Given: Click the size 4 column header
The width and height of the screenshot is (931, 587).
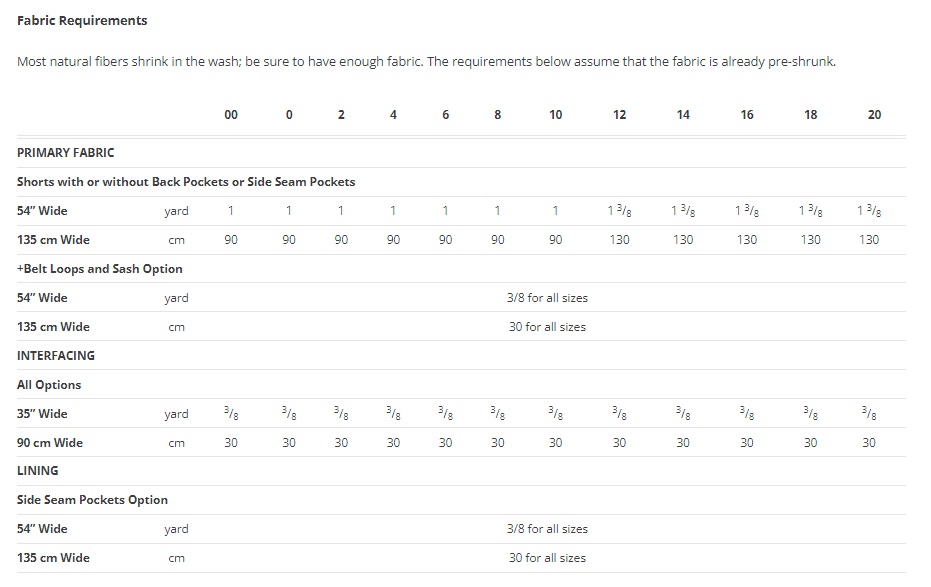Looking at the screenshot, I should (x=393, y=115).
